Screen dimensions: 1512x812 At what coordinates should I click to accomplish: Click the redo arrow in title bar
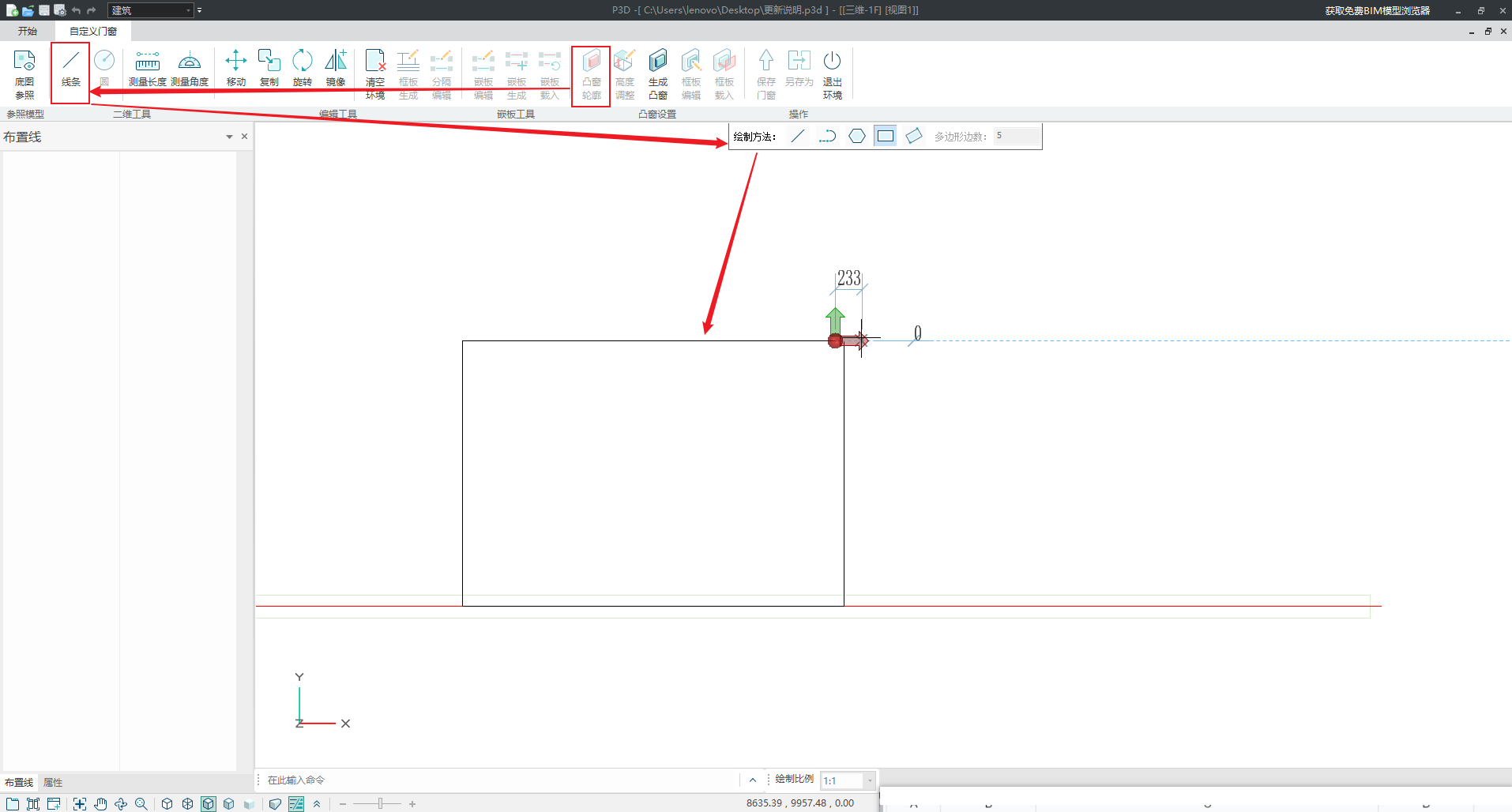coord(92,10)
